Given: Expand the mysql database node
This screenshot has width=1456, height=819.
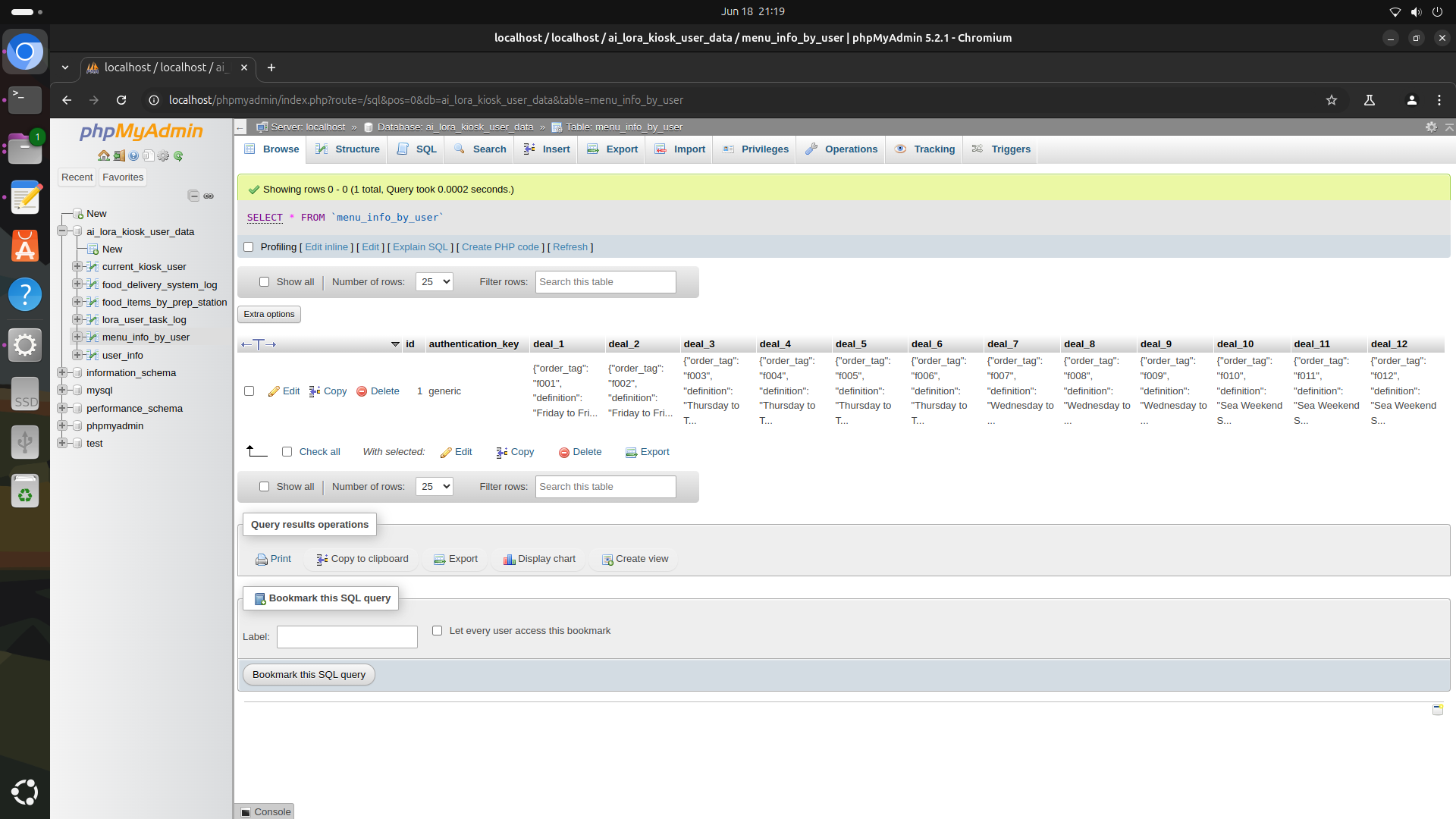Looking at the screenshot, I should (61, 391).
